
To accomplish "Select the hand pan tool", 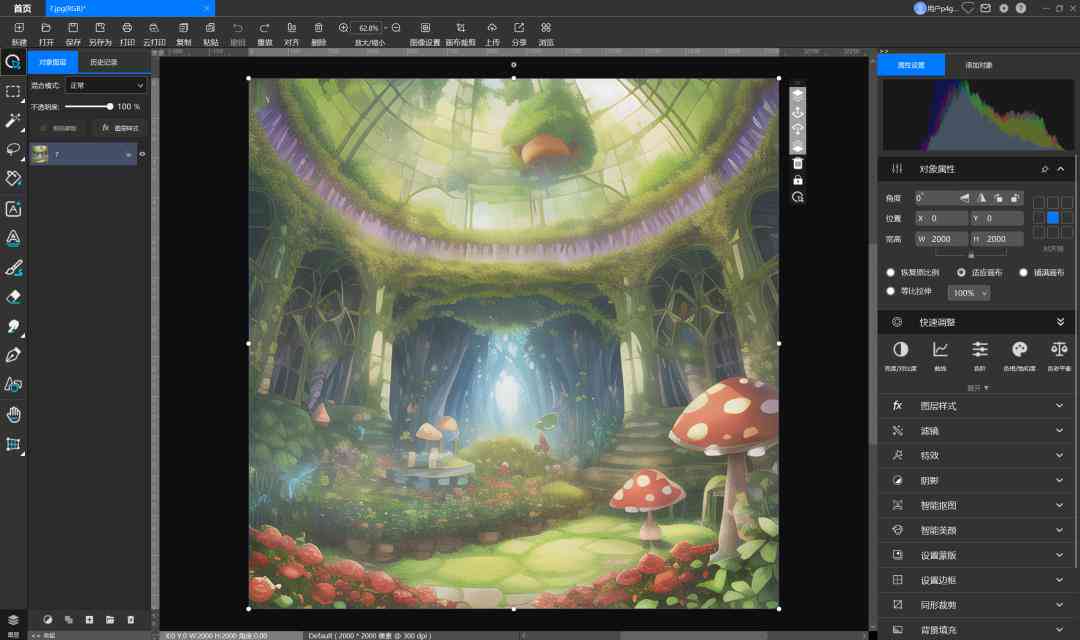I will [x=13, y=414].
